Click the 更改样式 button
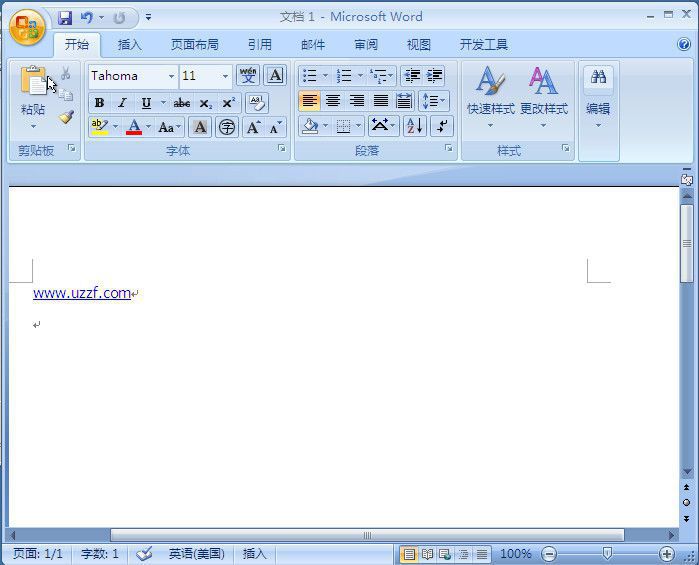Image resolution: width=699 pixels, height=565 pixels. tap(544, 97)
